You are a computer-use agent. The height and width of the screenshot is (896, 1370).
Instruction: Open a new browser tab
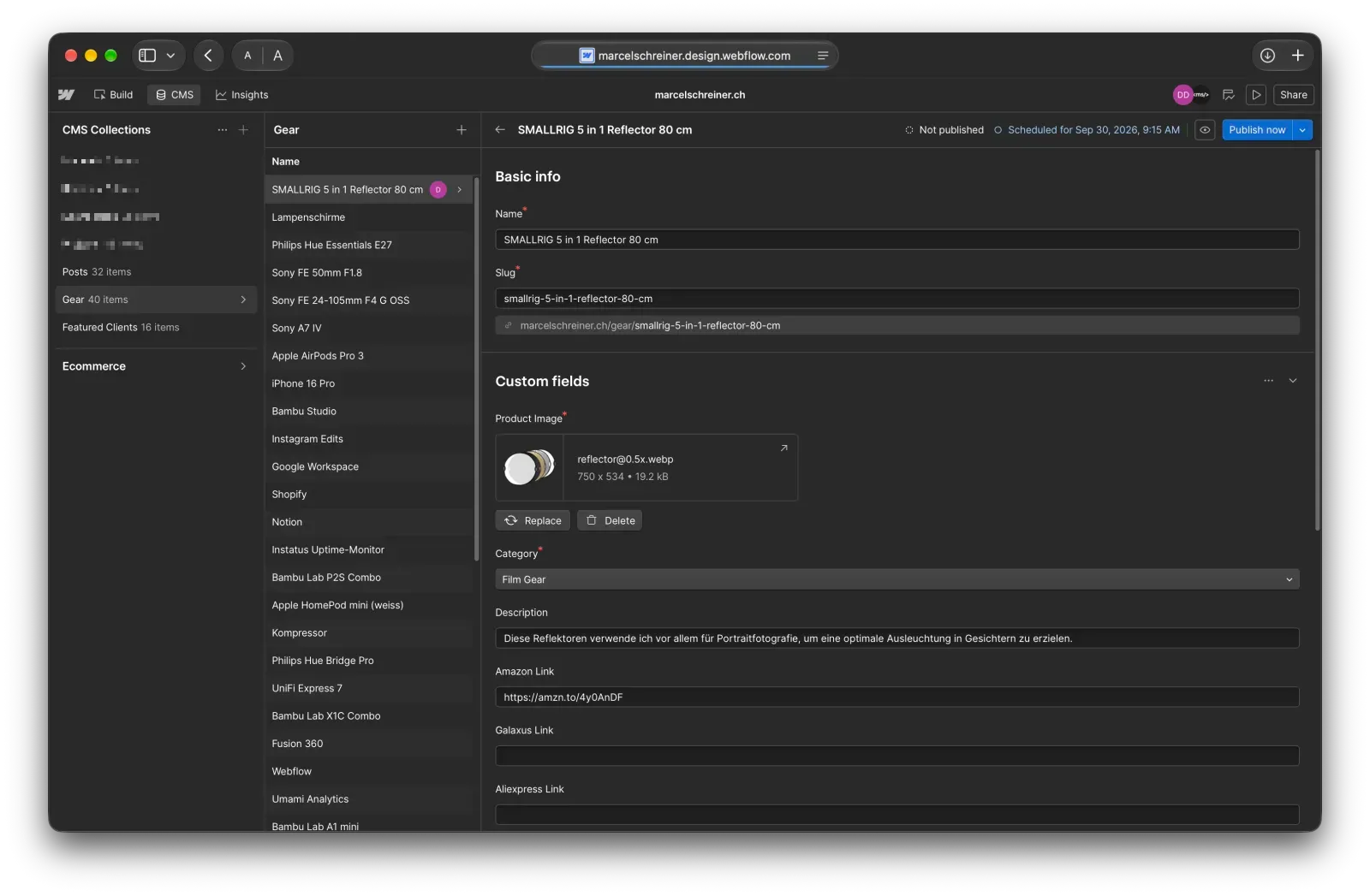[x=1298, y=56]
